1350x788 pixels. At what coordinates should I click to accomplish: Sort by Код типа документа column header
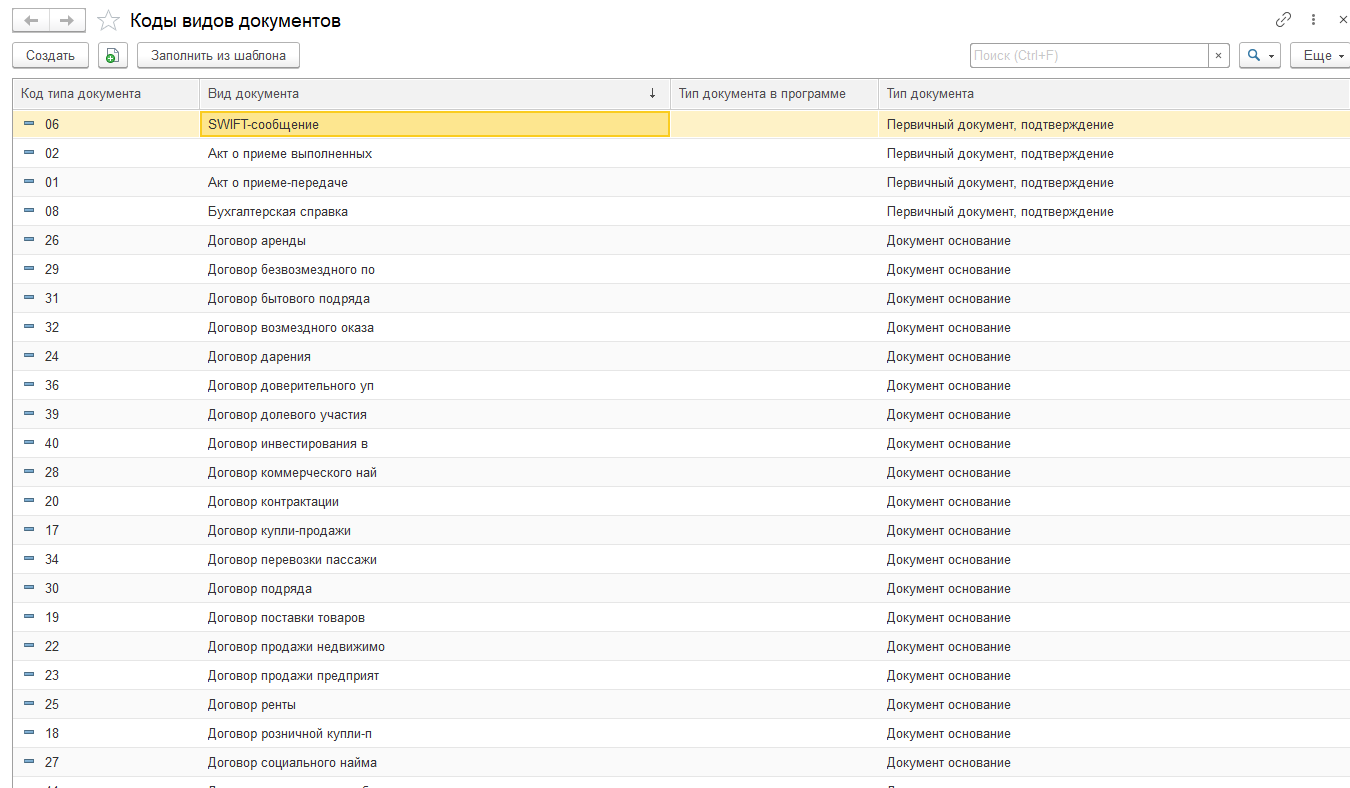106,94
